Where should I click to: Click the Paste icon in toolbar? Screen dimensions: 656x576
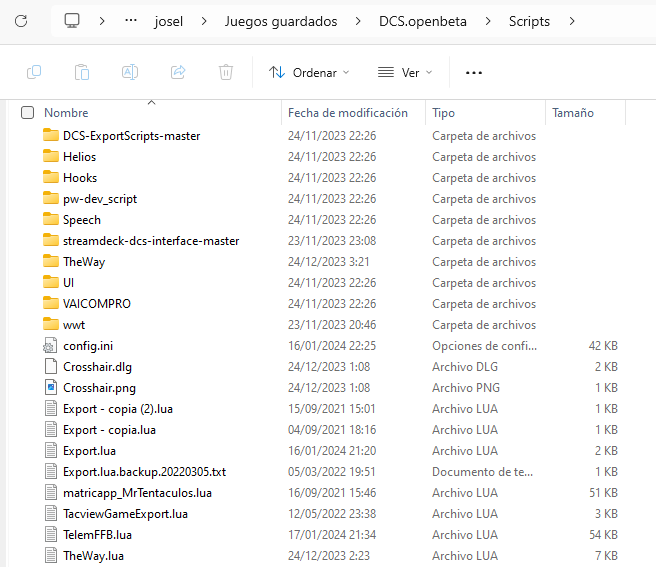(82, 72)
